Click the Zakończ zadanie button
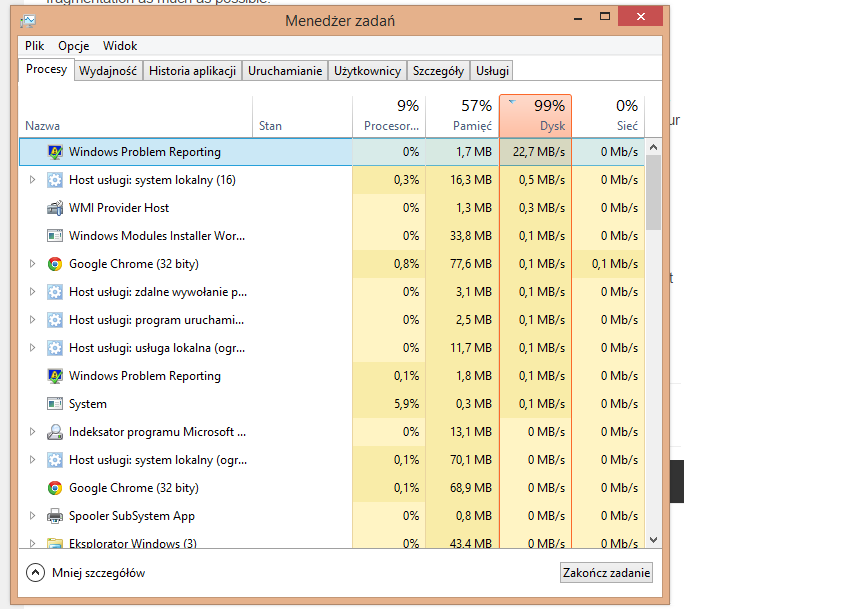The height and width of the screenshot is (609, 864). (606, 573)
